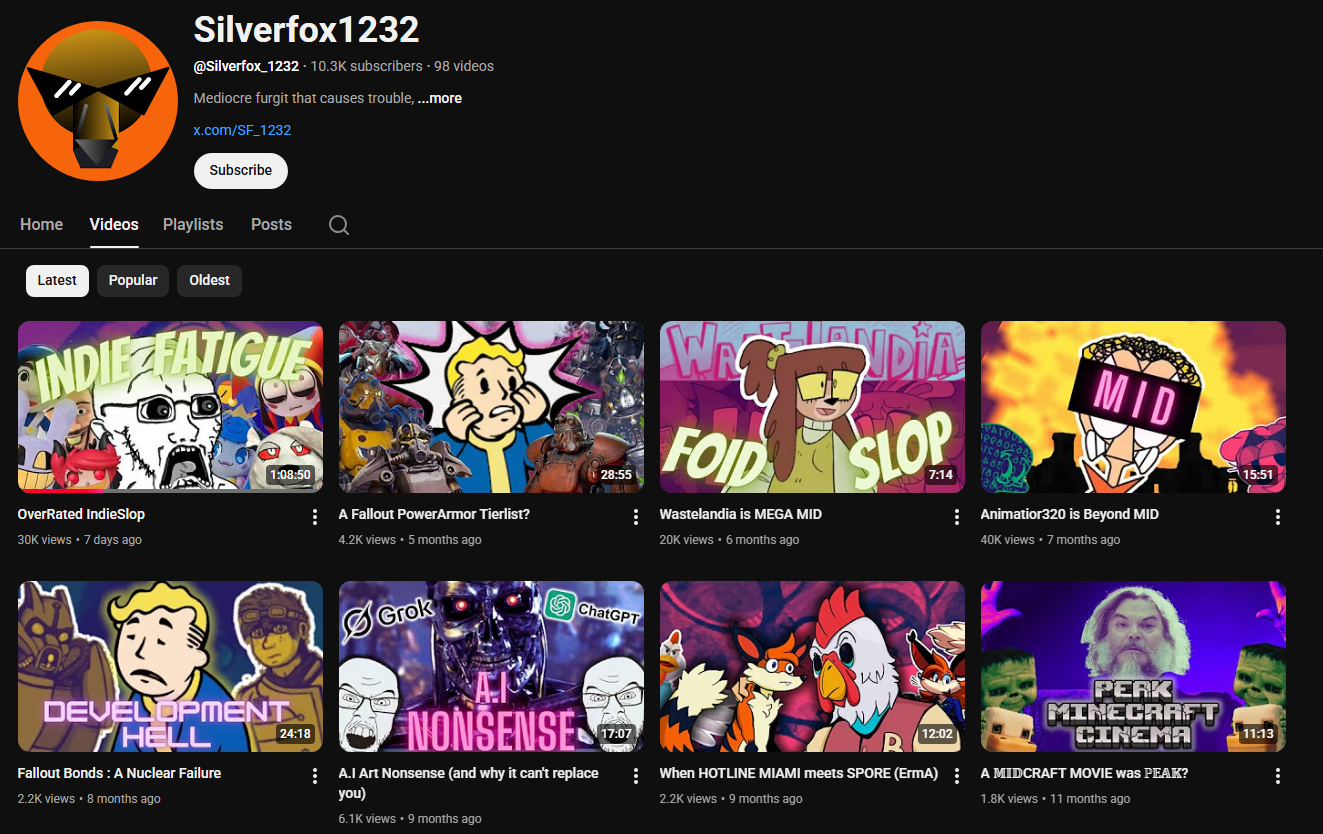Viewport: 1323px width, 834px height.
Task: Open three-dot menu for Fallout PowerArmor Tierlist
Action: (x=636, y=517)
